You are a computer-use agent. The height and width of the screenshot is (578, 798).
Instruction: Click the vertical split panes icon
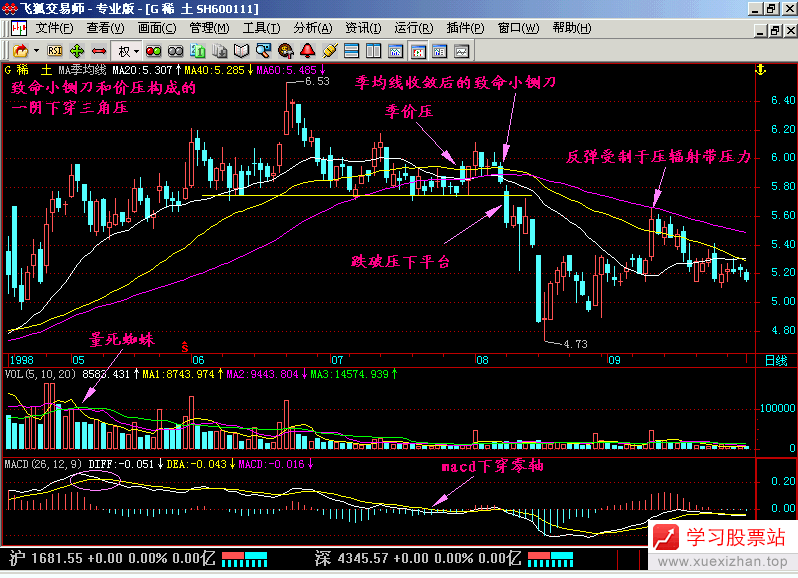[374, 51]
